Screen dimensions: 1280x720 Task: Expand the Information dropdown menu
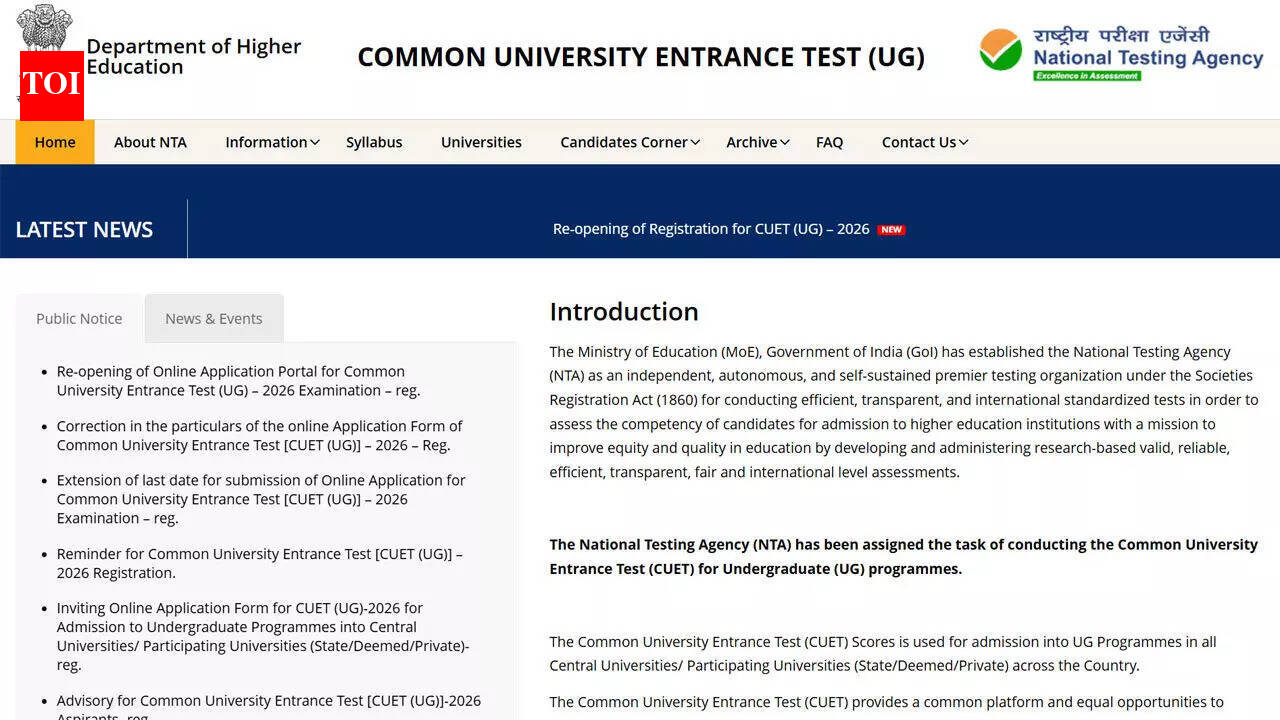tap(266, 142)
